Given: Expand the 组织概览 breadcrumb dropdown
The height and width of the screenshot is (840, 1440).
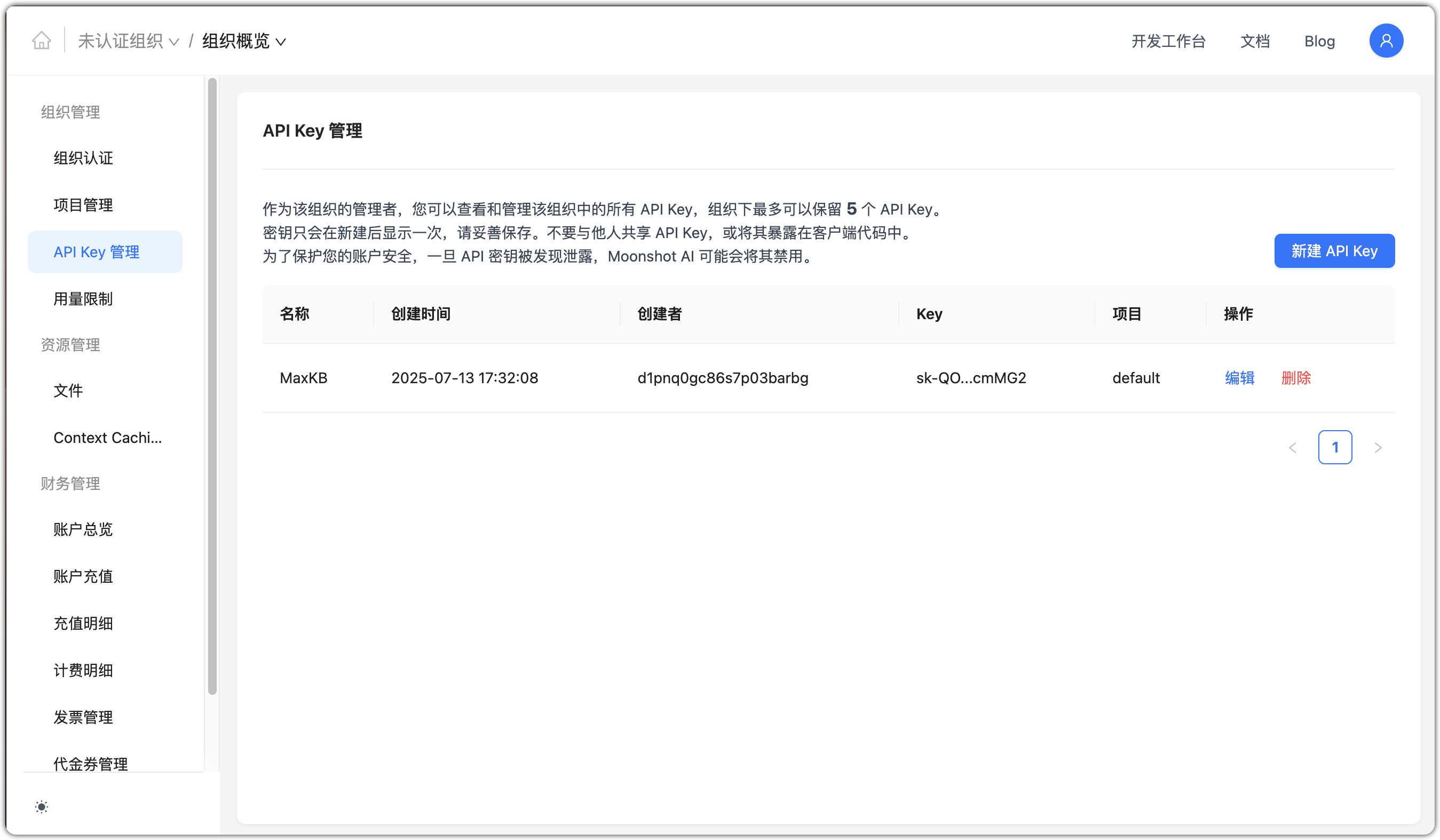Looking at the screenshot, I should click(243, 41).
